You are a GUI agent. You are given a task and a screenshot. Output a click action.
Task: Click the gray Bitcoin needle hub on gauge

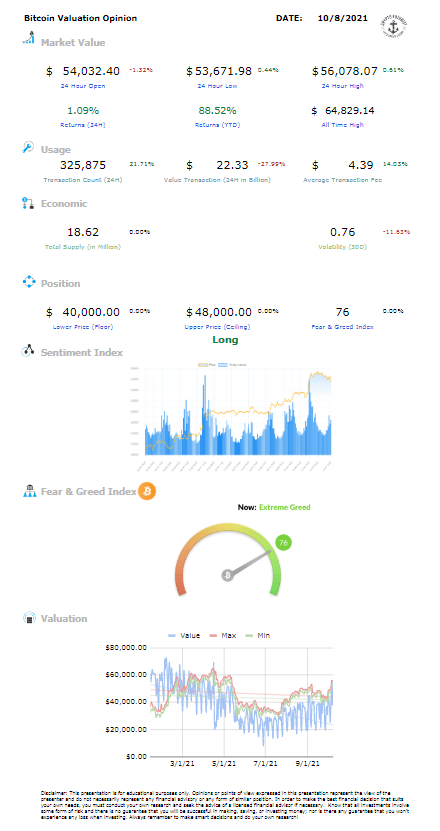pyautogui.click(x=228, y=576)
